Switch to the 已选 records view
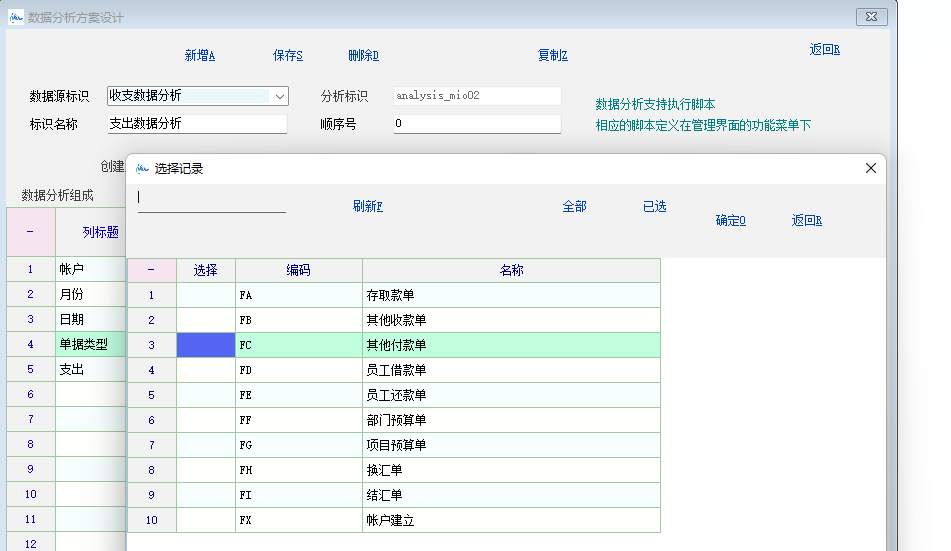 click(654, 207)
